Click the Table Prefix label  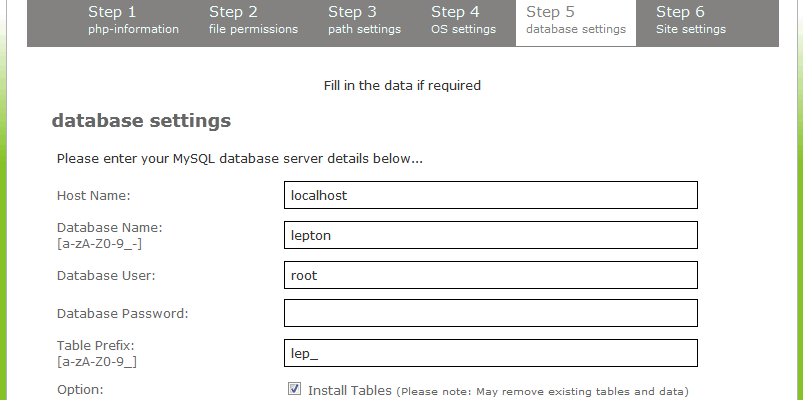coord(96,346)
